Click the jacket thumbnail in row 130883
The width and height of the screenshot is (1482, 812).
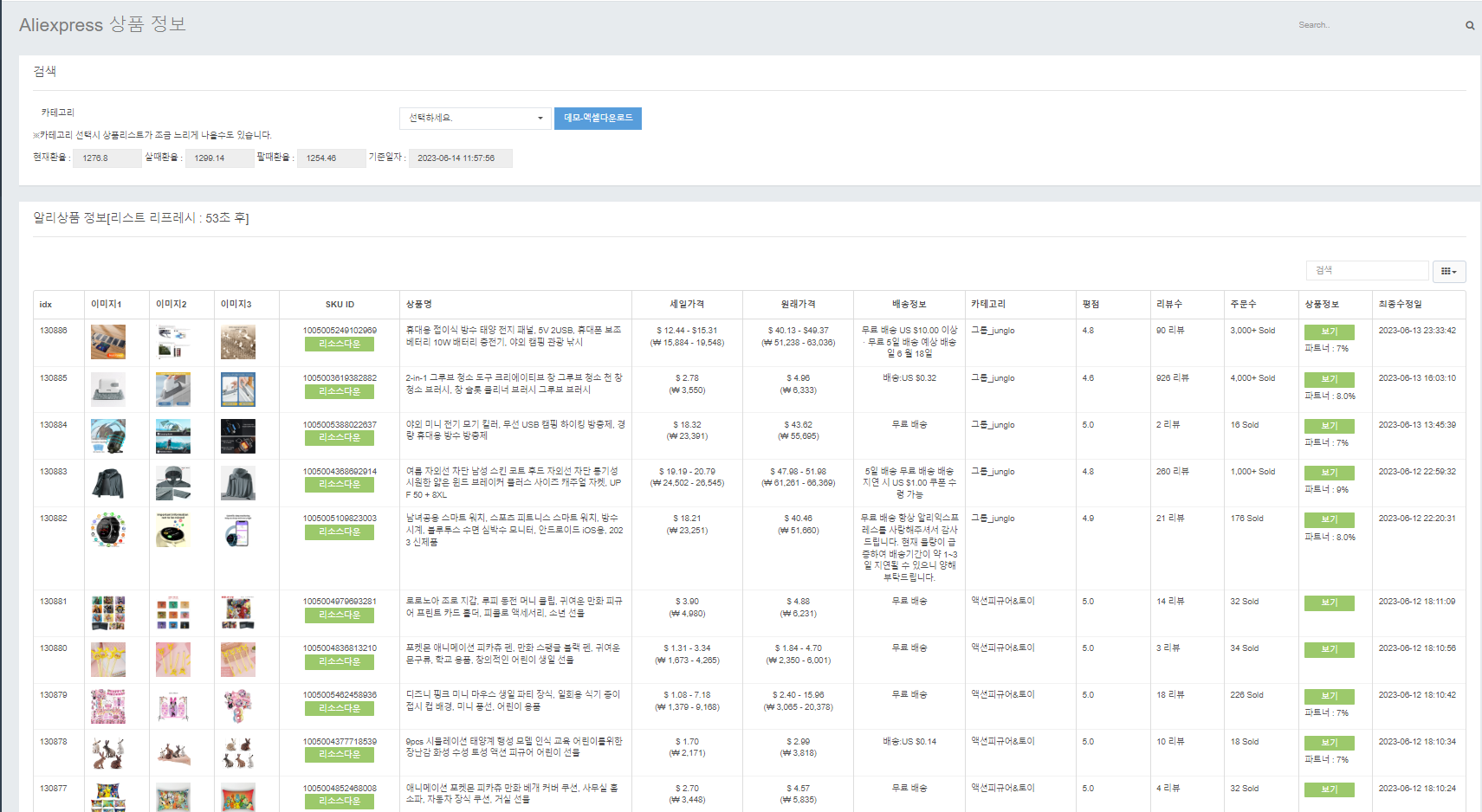point(108,483)
